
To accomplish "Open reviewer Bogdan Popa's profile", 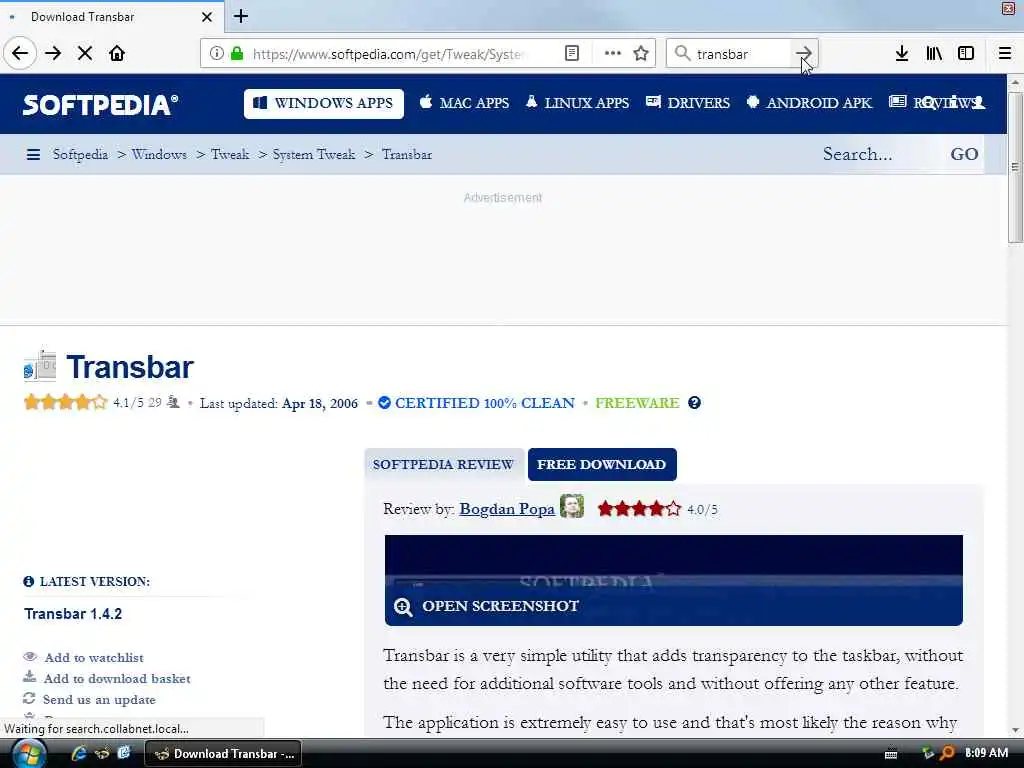I will pos(507,509).
